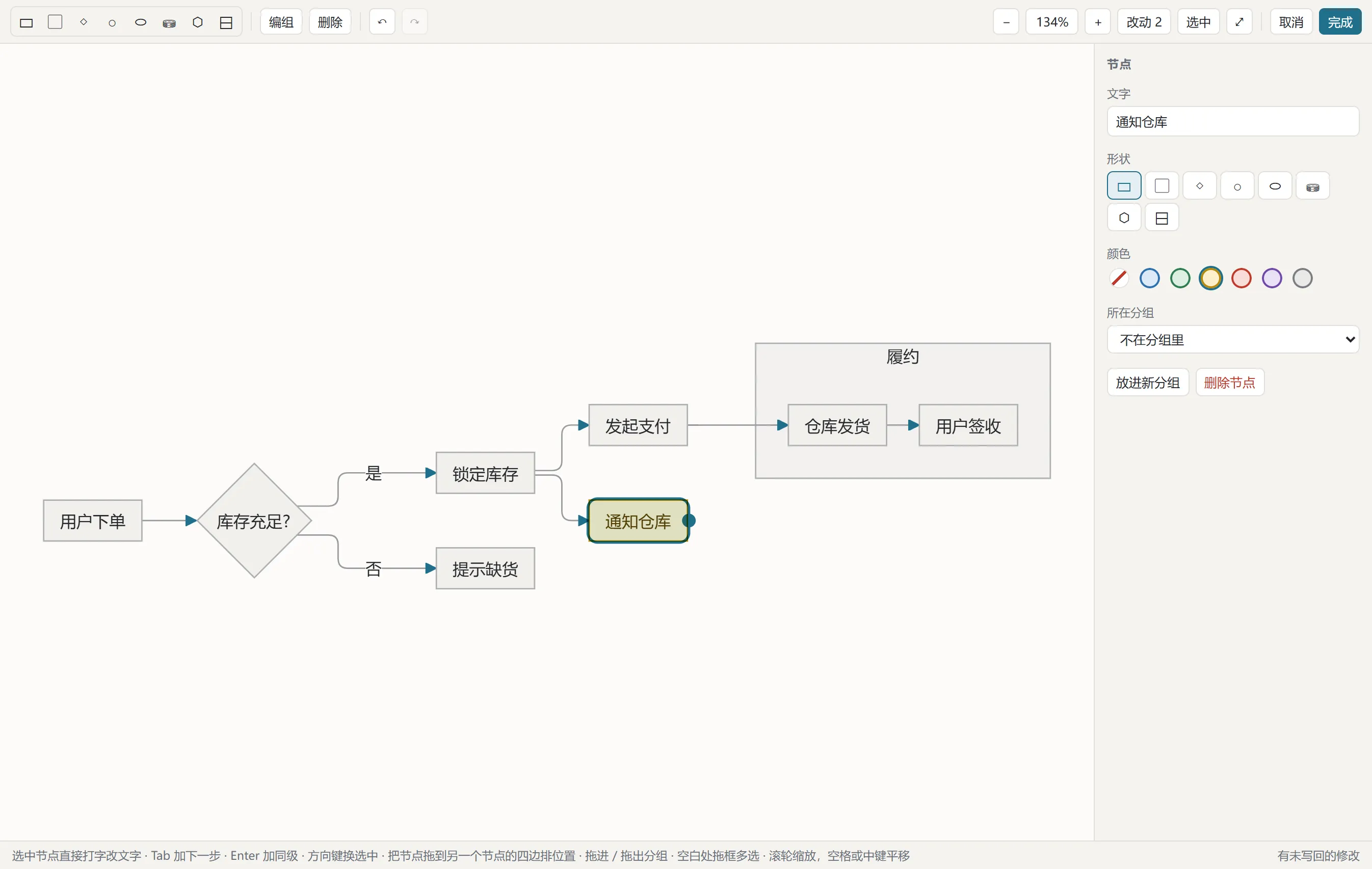1372x869 pixels.
Task: Click the connector handle on the 通知仓库 node
Action: point(689,521)
